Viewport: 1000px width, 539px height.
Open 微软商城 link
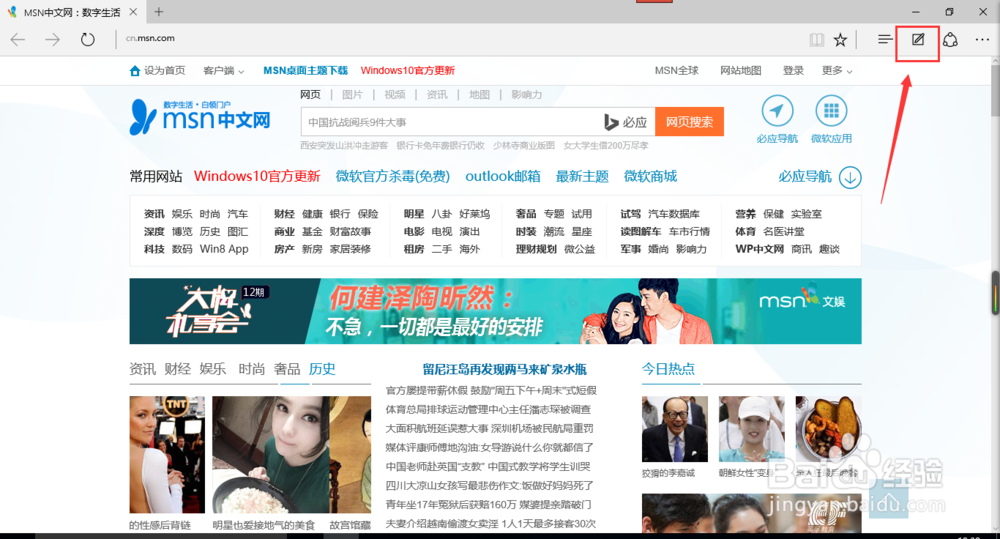point(651,177)
